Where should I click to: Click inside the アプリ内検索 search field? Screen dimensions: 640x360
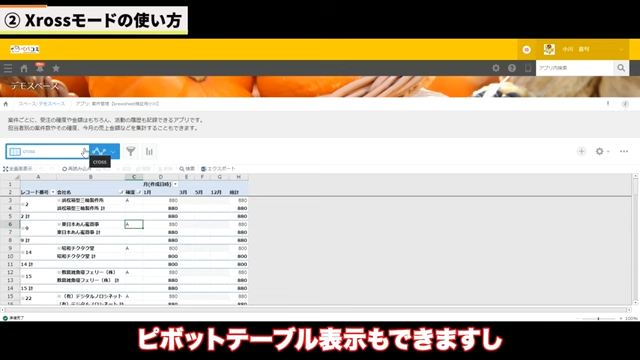[x=575, y=68]
